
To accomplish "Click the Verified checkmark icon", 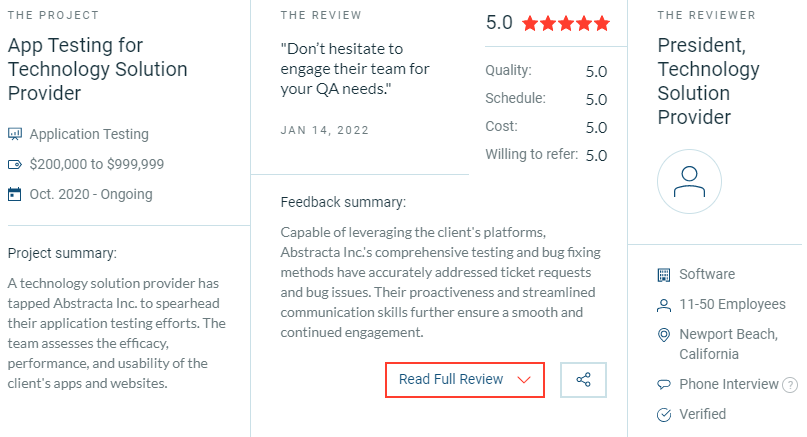I will pyautogui.click(x=663, y=414).
